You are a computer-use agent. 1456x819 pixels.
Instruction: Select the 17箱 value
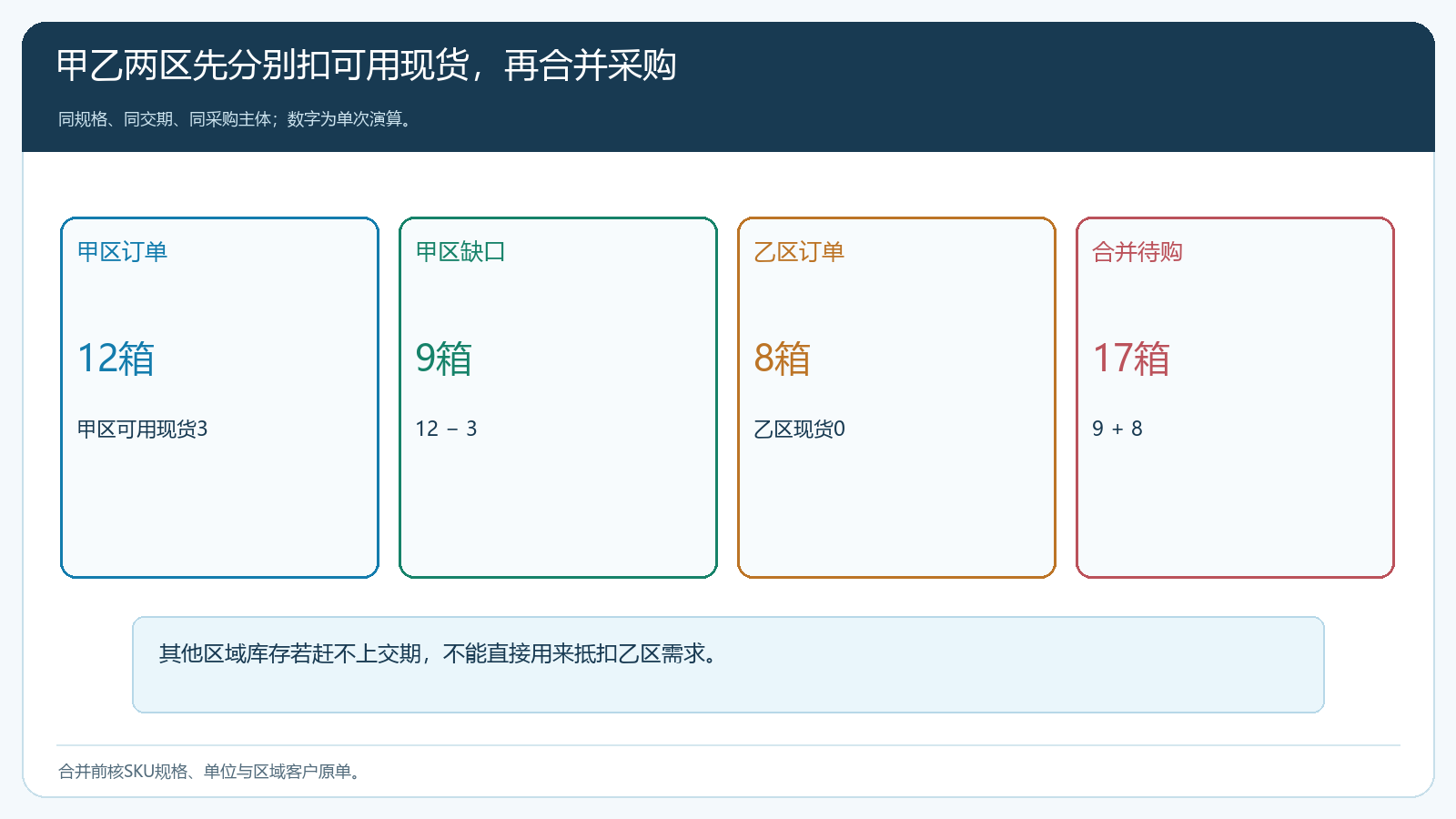(x=1131, y=359)
